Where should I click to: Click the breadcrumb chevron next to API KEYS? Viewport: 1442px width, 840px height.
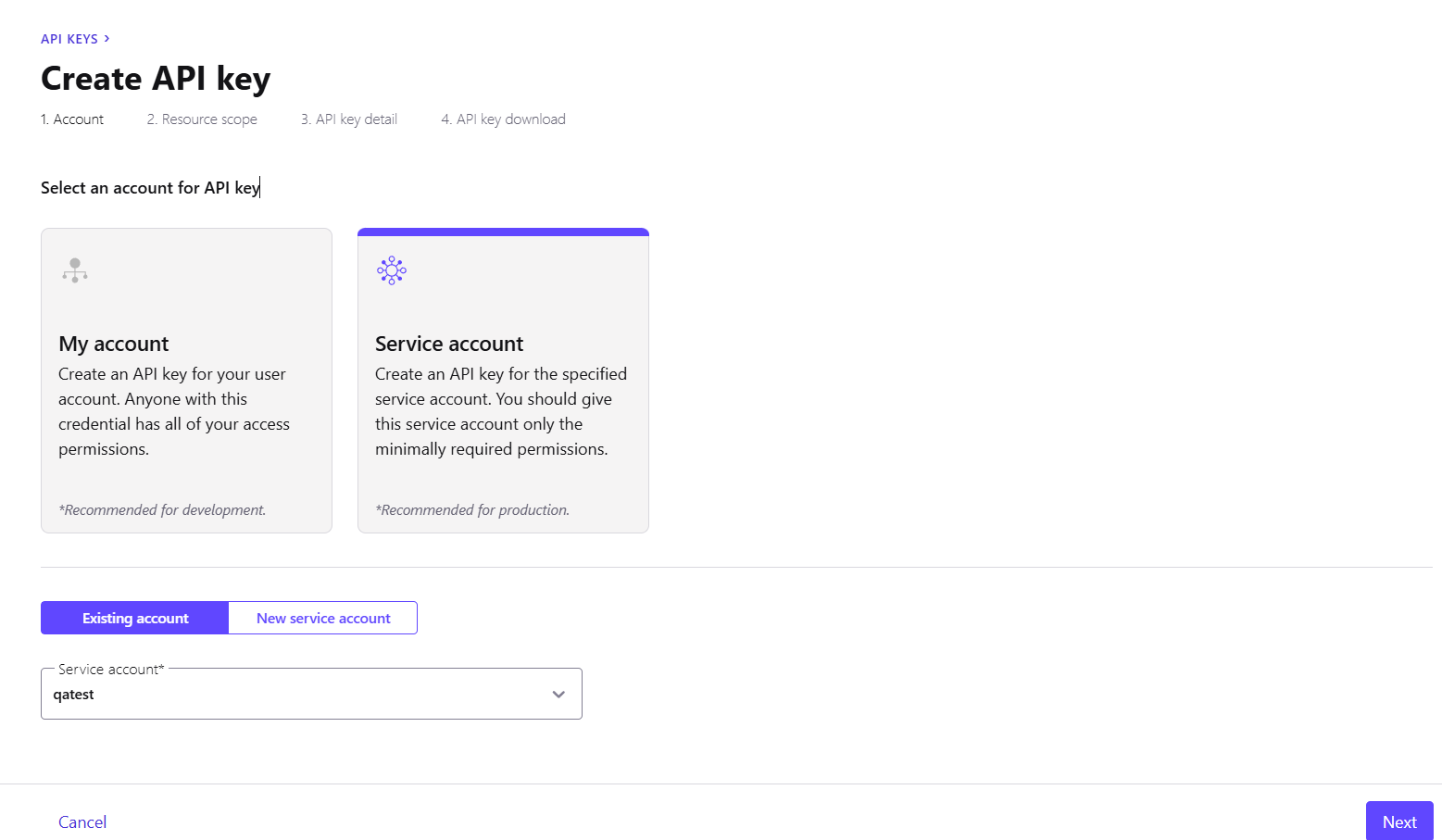[107, 39]
